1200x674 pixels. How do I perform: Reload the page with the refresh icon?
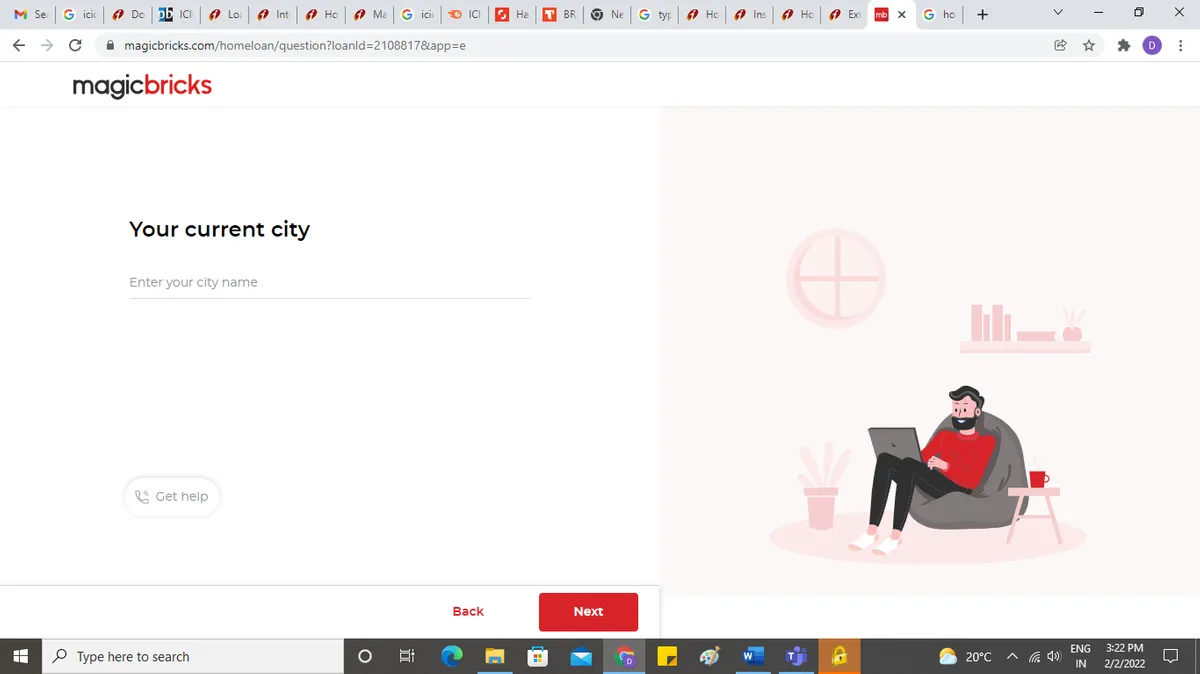tap(75, 45)
